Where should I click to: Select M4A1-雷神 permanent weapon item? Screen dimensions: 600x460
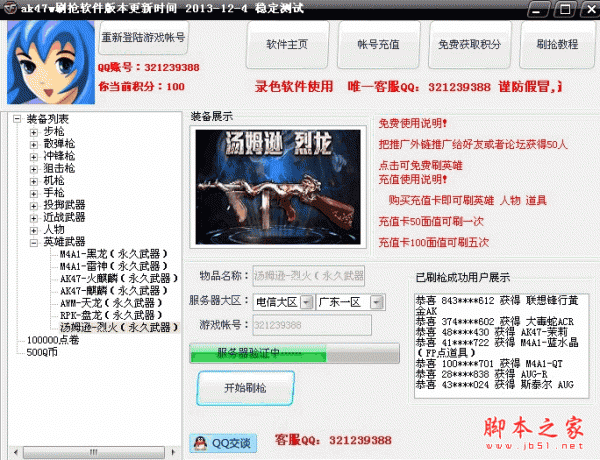[x=114, y=266]
